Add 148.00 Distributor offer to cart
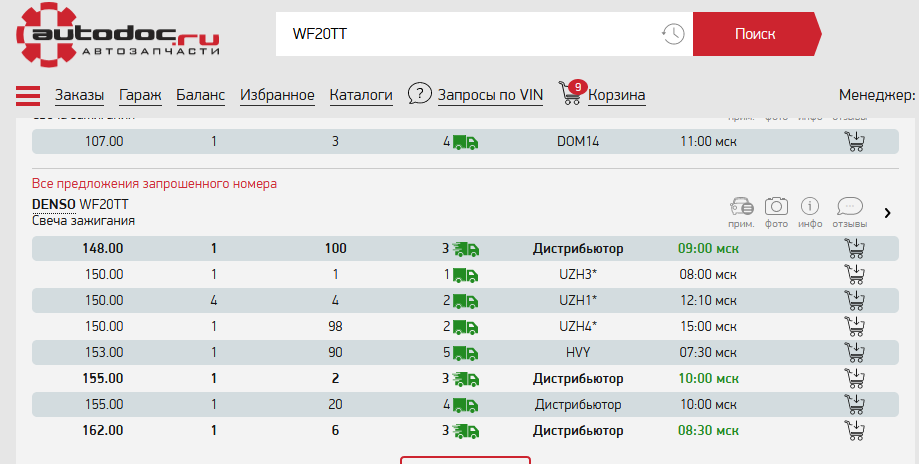Image resolution: width=919 pixels, height=464 pixels. pyautogui.click(x=854, y=248)
